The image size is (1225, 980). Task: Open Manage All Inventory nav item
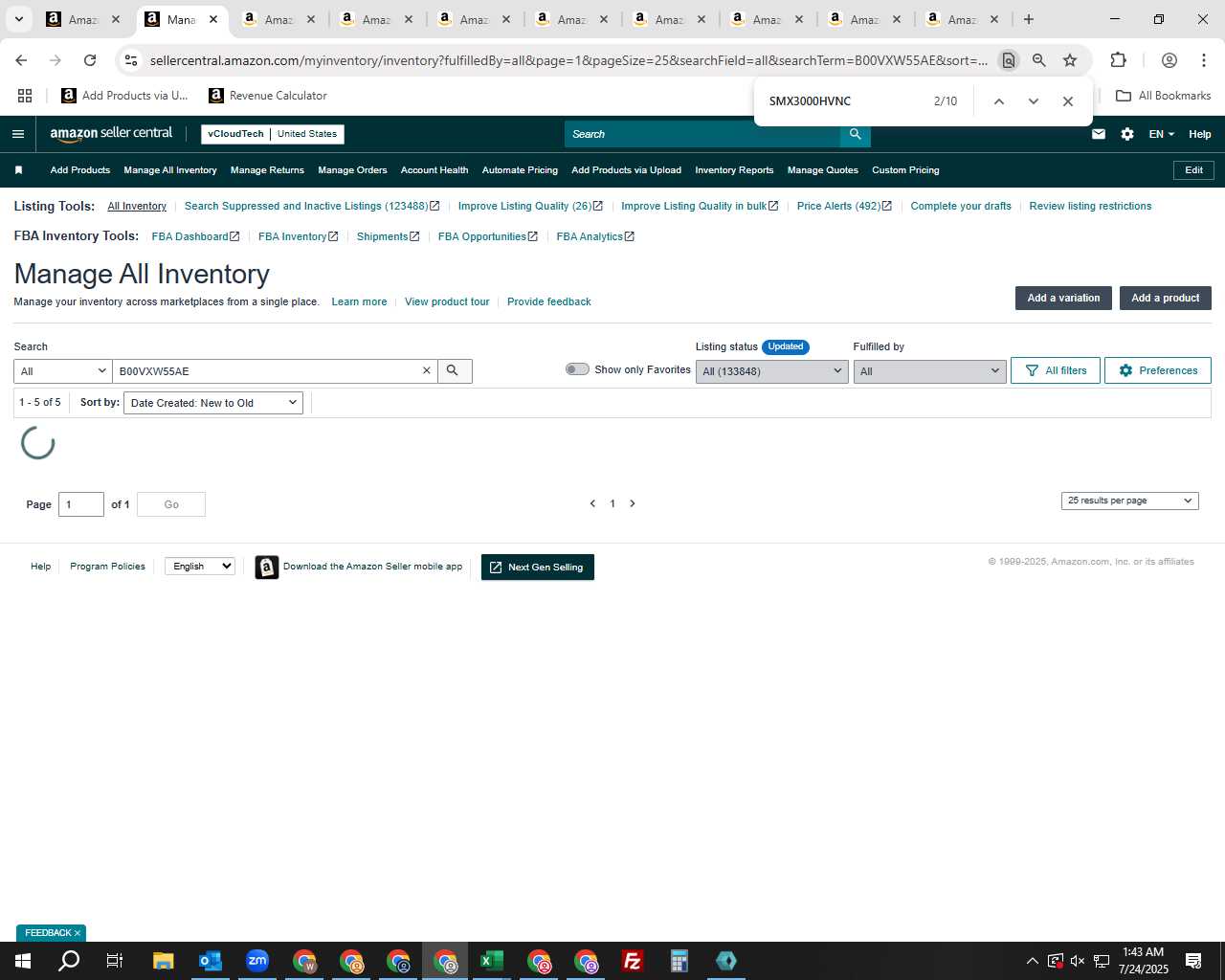pyautogui.click(x=170, y=170)
